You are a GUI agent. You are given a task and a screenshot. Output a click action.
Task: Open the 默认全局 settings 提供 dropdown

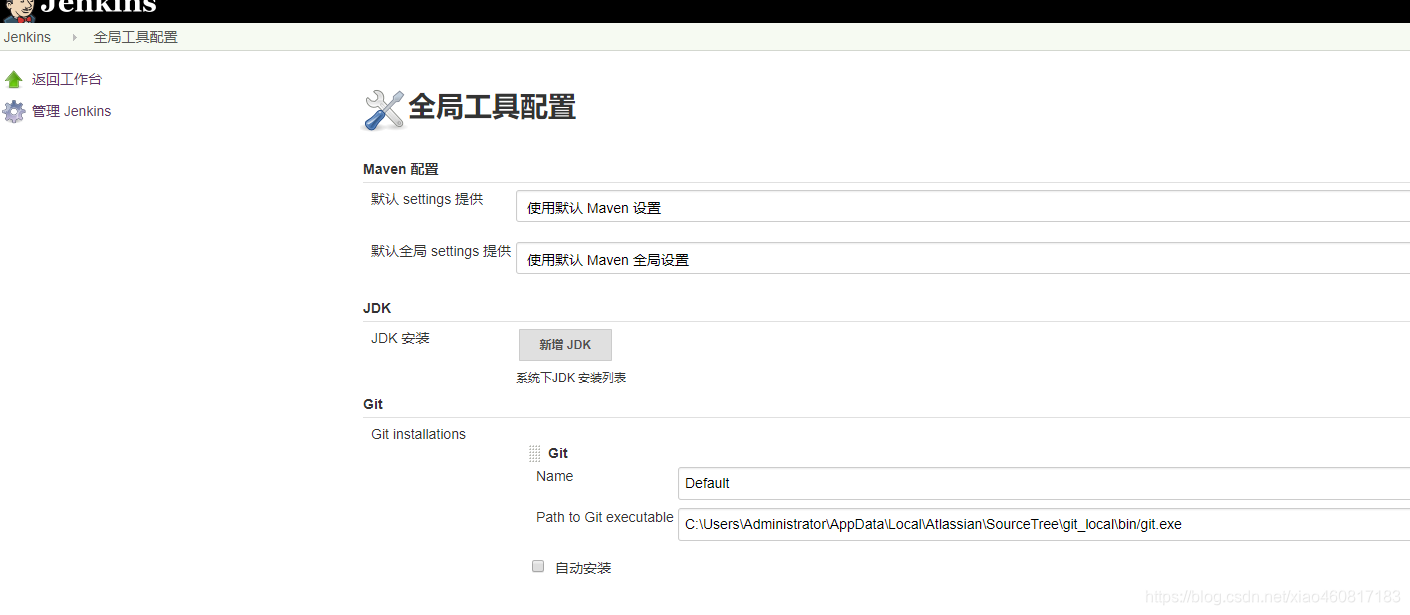pyautogui.click(x=963, y=258)
